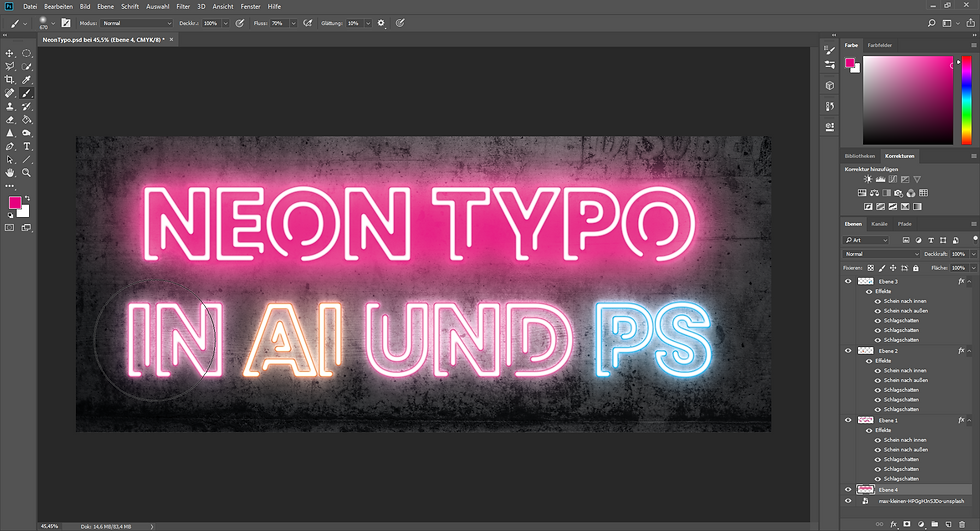This screenshot has width=980, height=531.
Task: Click the rainbow hue slider in Farbe panel
Action: pos(966,100)
